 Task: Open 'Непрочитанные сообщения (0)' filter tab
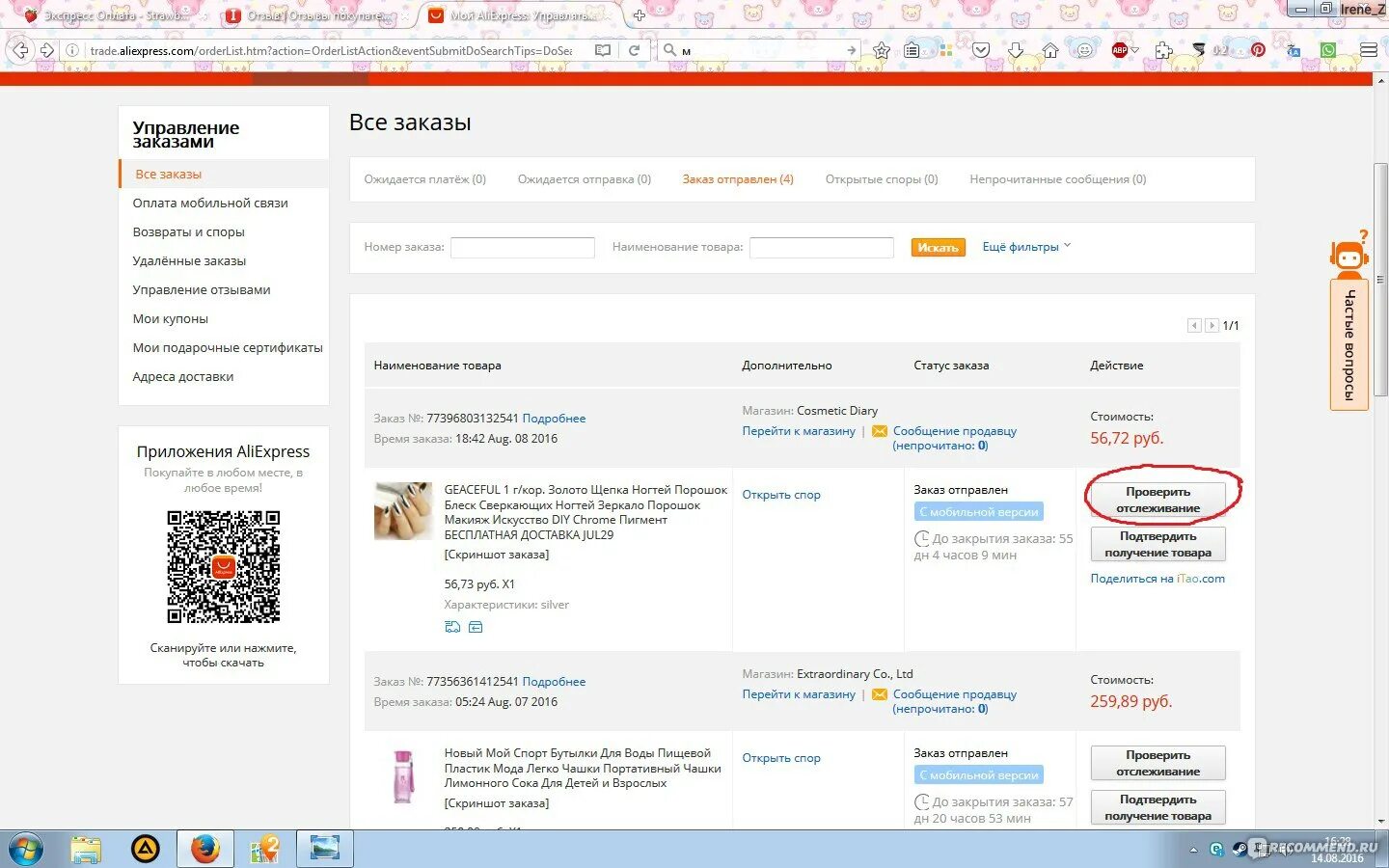[1058, 179]
